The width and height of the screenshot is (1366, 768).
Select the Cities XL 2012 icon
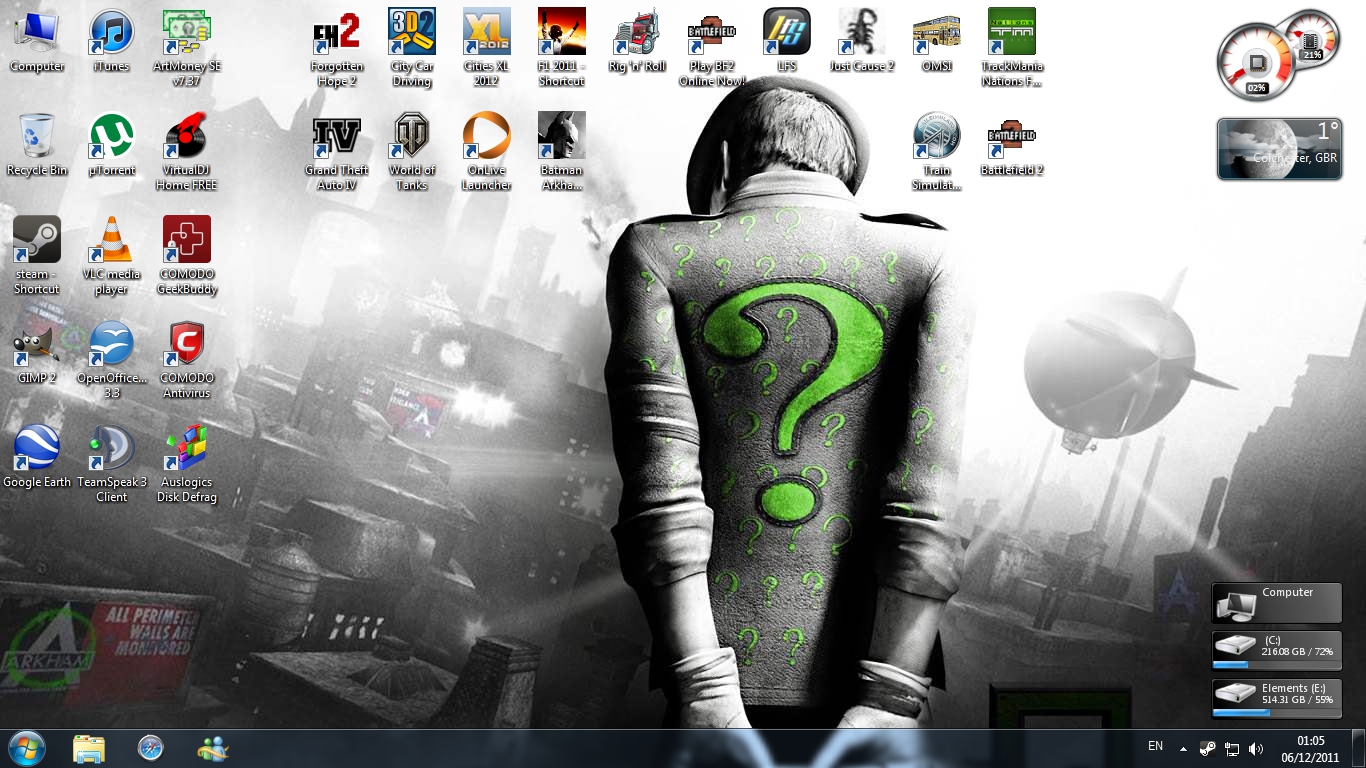(486, 48)
